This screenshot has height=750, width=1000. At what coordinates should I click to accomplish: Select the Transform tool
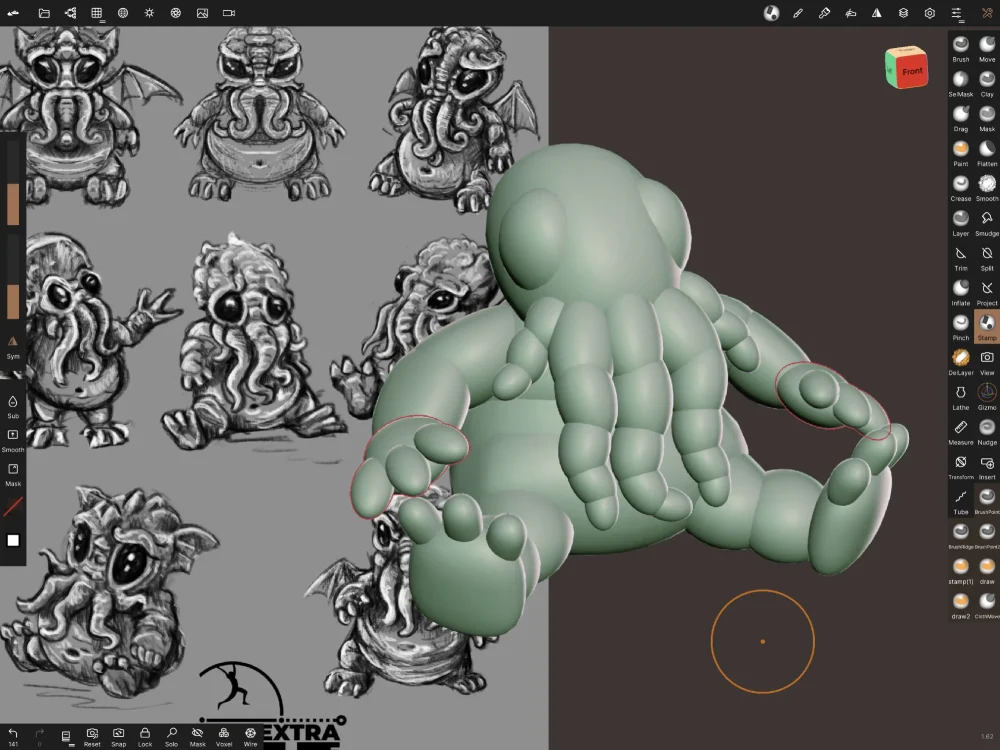click(960, 467)
